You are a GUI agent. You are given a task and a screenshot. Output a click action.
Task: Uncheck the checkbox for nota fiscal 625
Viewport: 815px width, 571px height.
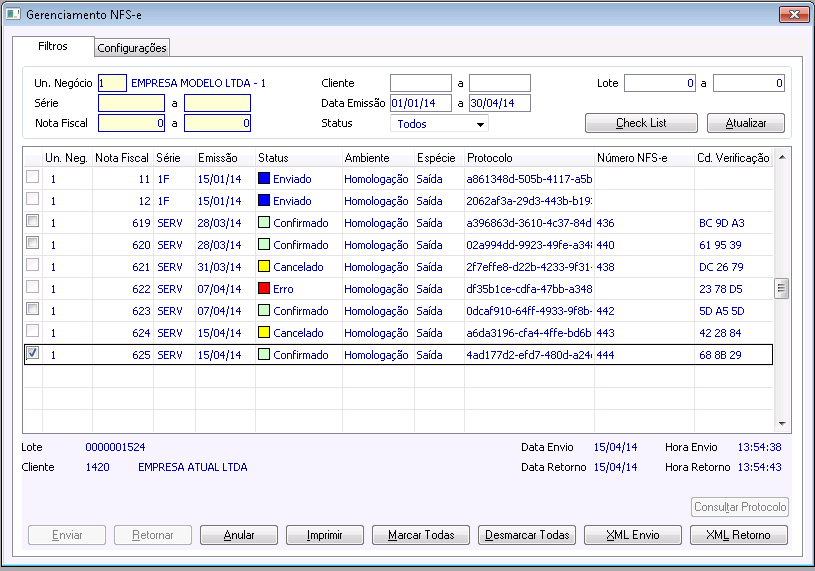tap(32, 354)
